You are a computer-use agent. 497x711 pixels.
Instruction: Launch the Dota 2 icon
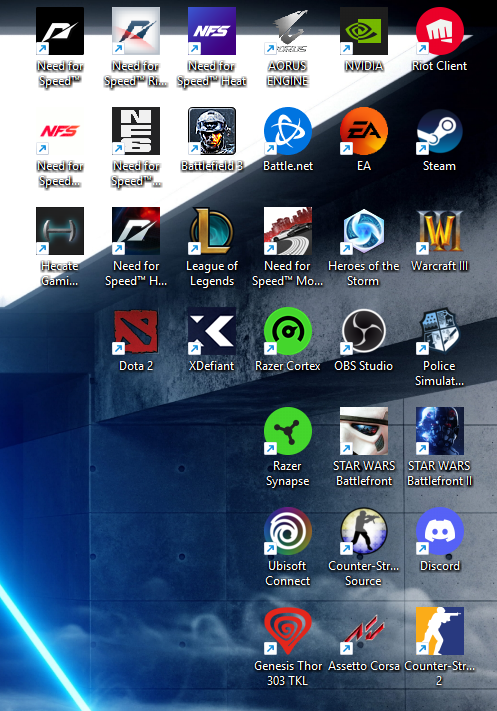[x=136, y=331]
